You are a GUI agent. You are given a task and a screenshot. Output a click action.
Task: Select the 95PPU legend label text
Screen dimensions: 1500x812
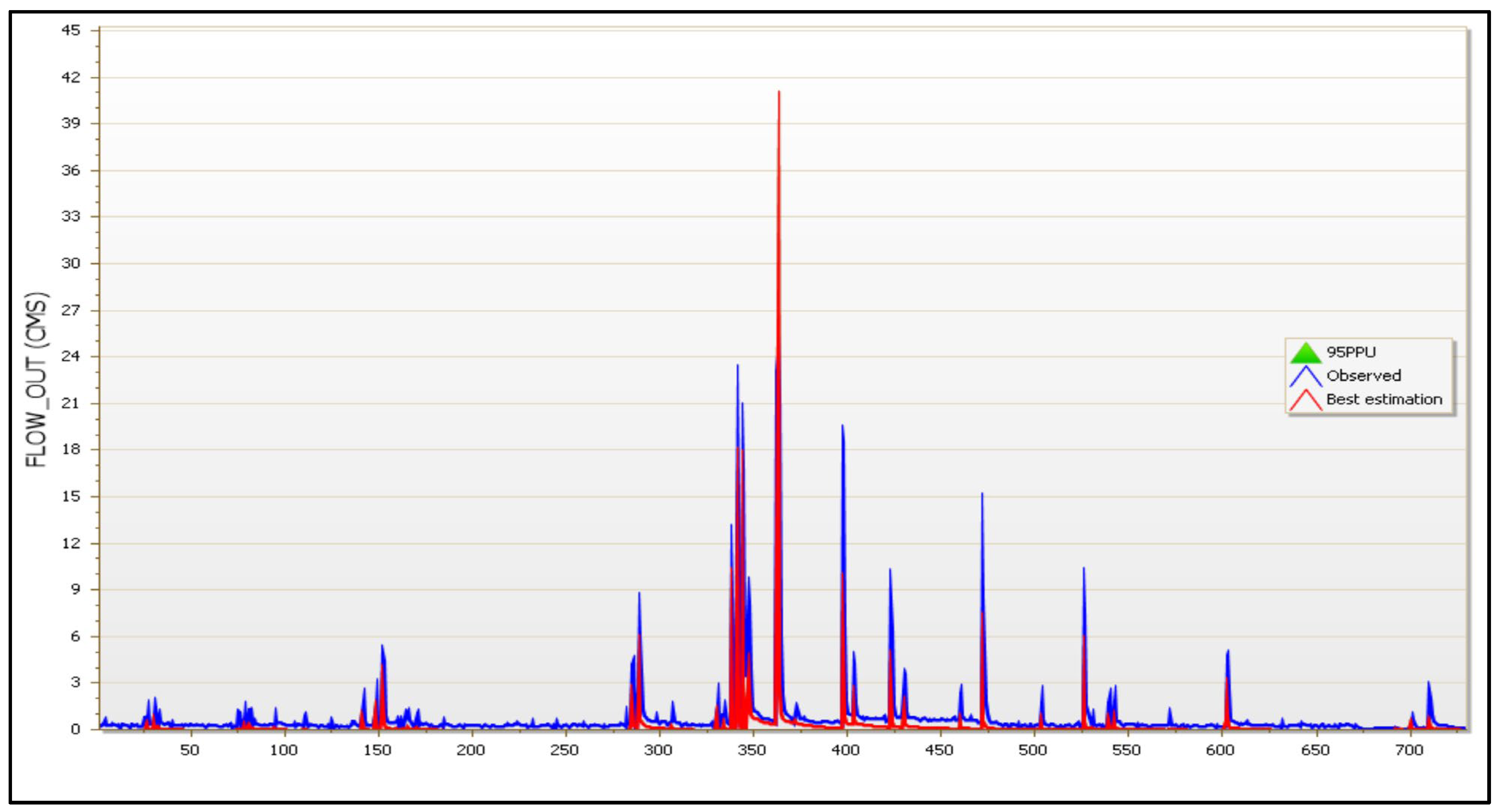[1351, 352]
